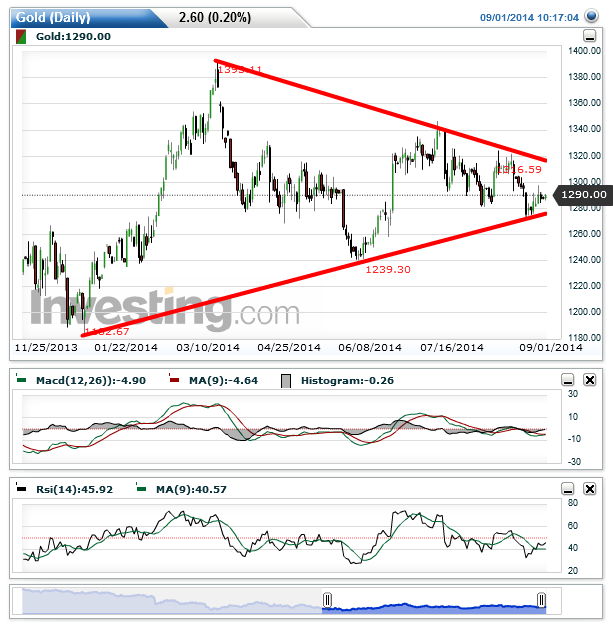Click the MA(9):40.57 label
Viewport: 613px width, 627px height.
pyautogui.click(x=191, y=489)
